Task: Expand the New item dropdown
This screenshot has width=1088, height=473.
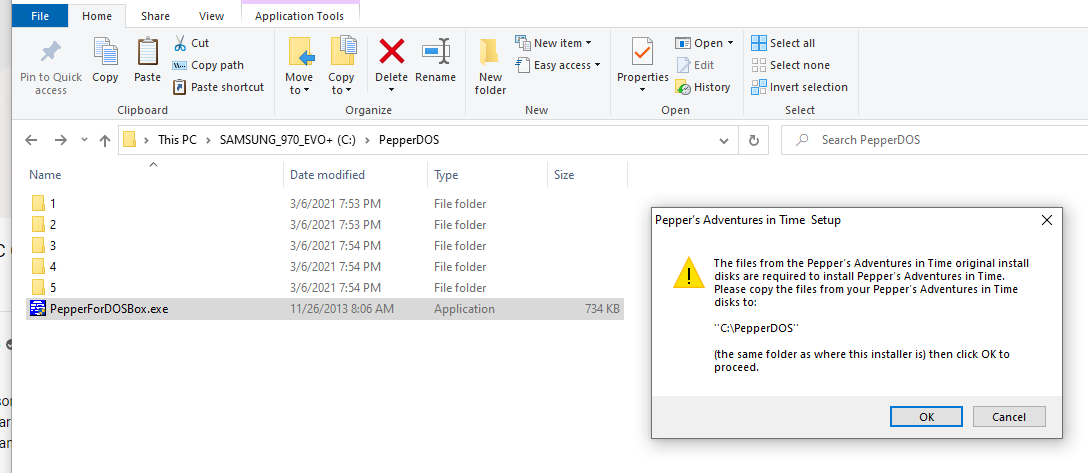Action: 554,43
